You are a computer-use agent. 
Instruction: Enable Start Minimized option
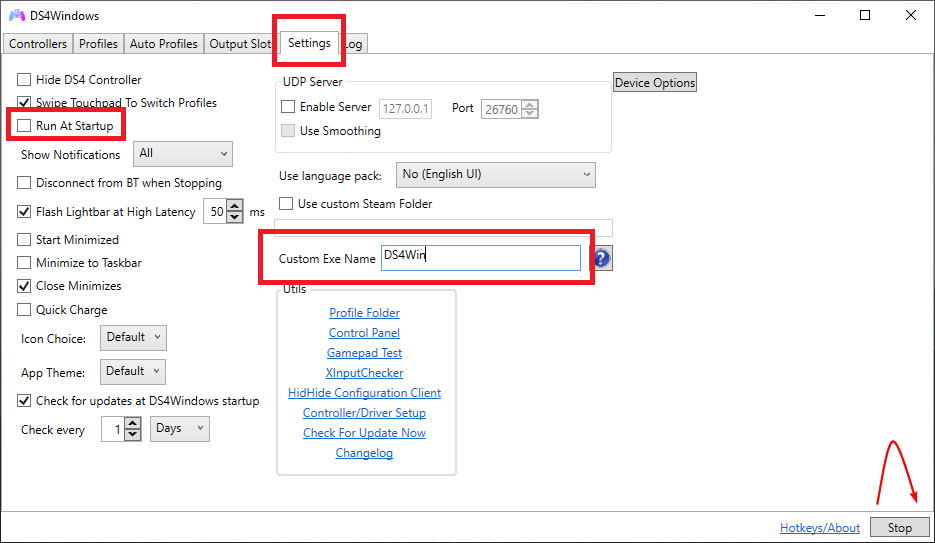click(x=24, y=240)
